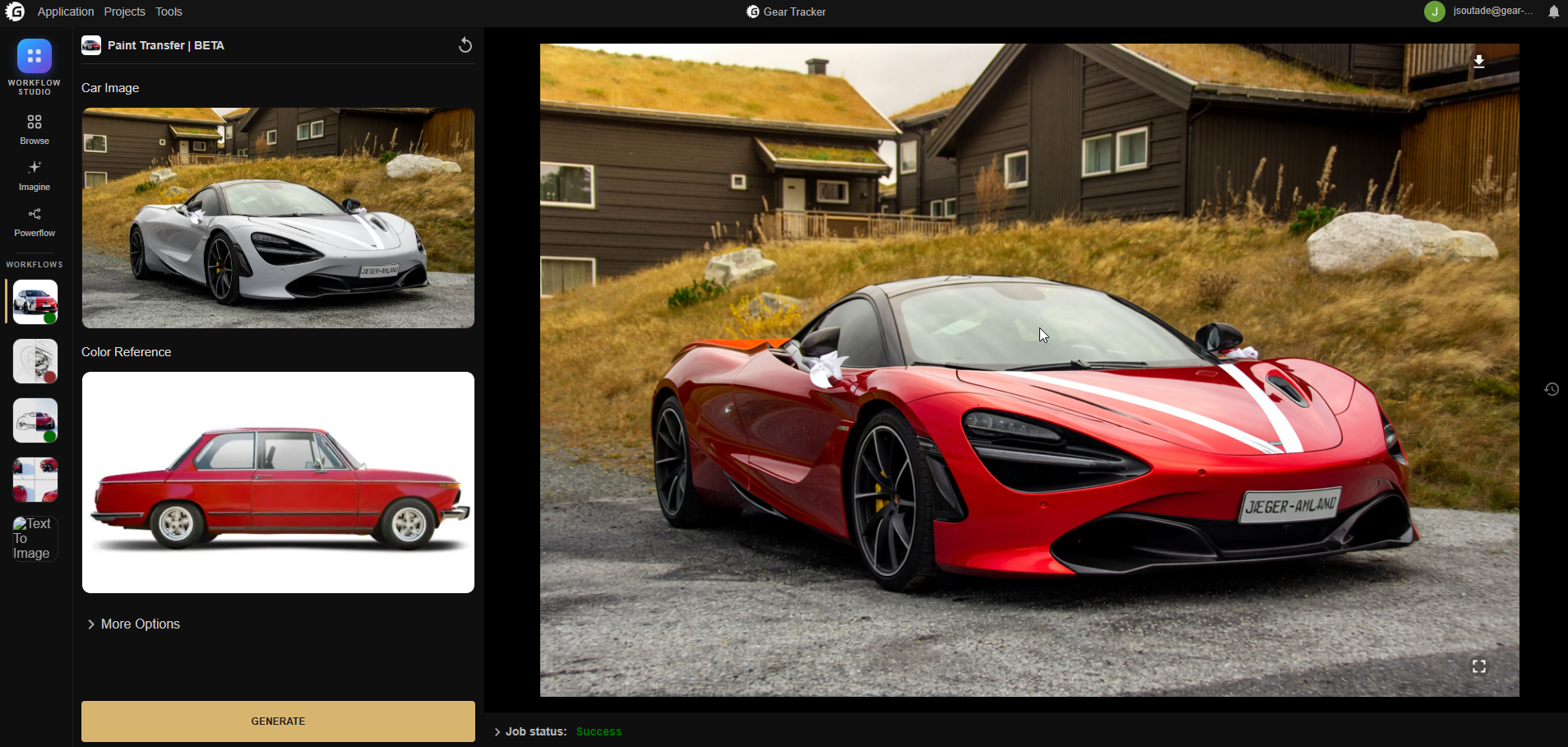Click the Color Reference image preview
This screenshot has width=1568, height=747.
pyautogui.click(x=278, y=482)
